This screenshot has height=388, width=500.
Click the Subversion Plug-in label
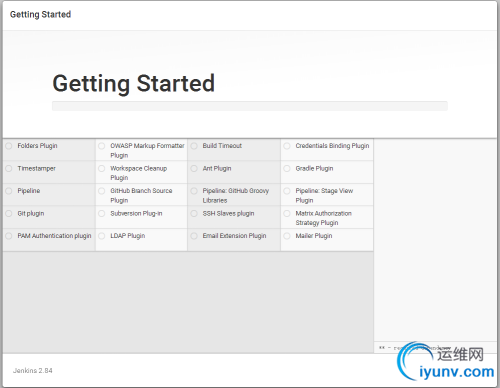pyautogui.click(x=136, y=213)
